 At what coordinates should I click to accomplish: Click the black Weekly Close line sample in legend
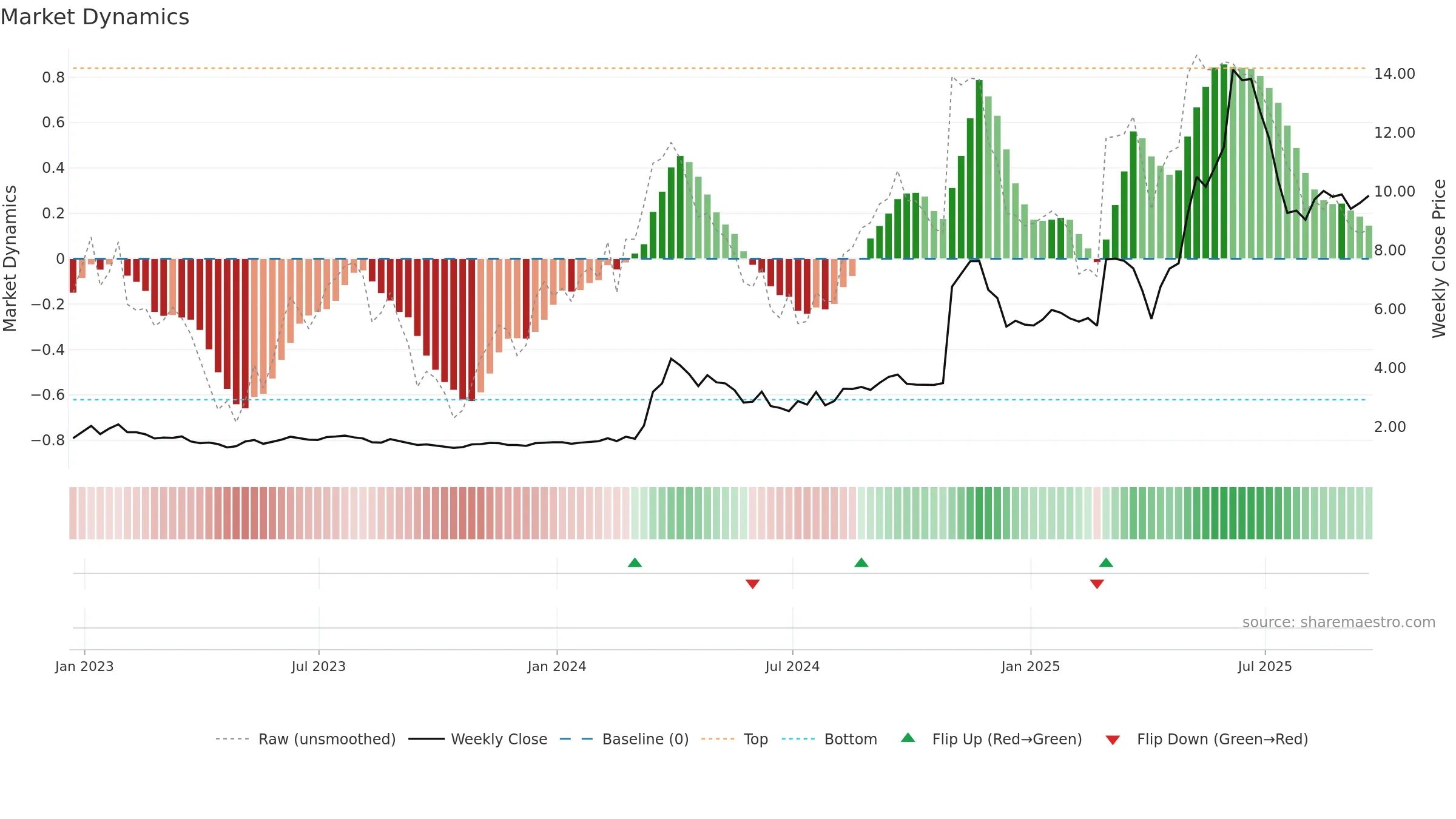point(426,739)
